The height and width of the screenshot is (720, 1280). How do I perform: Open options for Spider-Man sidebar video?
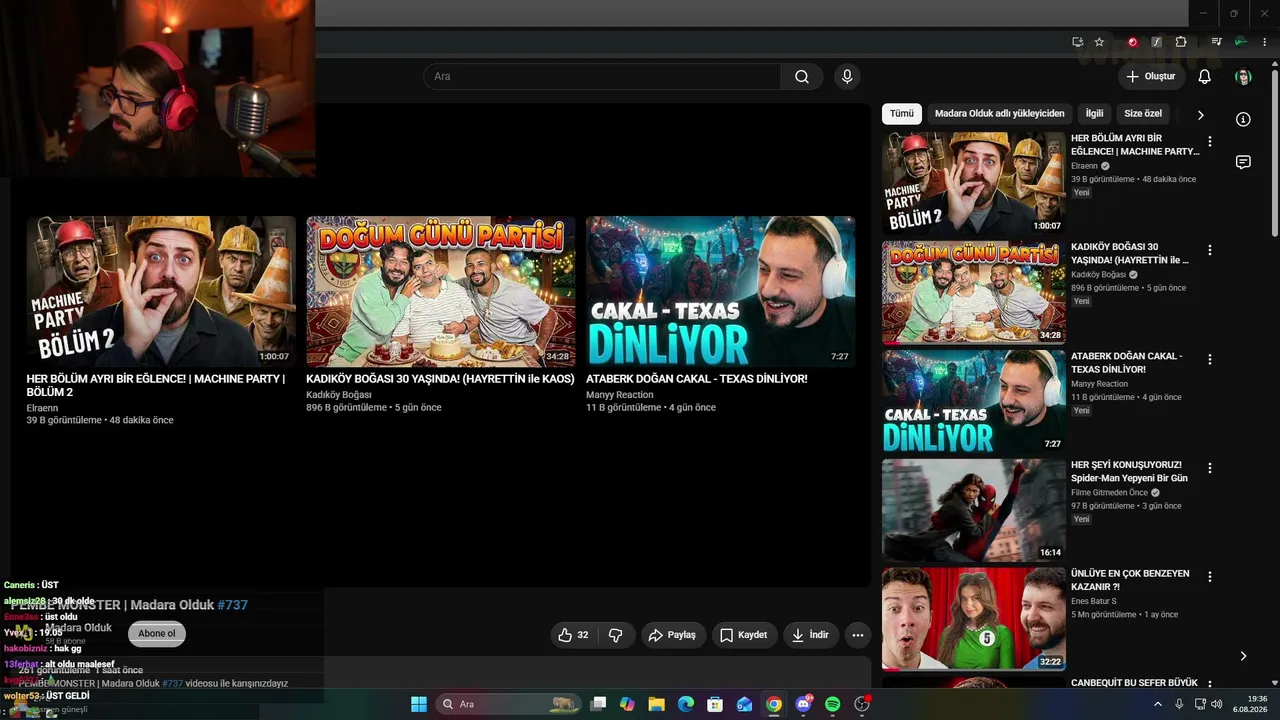point(1209,468)
